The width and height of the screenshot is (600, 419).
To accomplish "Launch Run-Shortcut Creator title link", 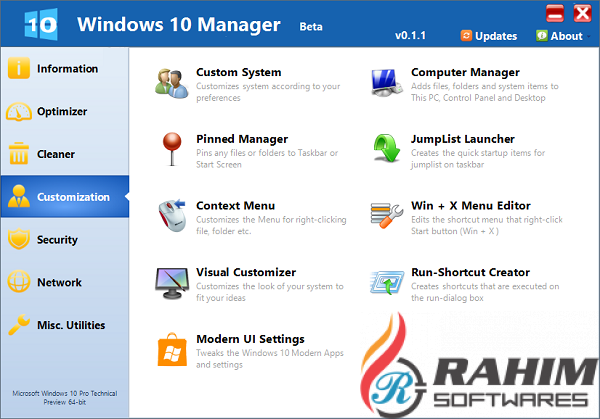I will point(470,272).
